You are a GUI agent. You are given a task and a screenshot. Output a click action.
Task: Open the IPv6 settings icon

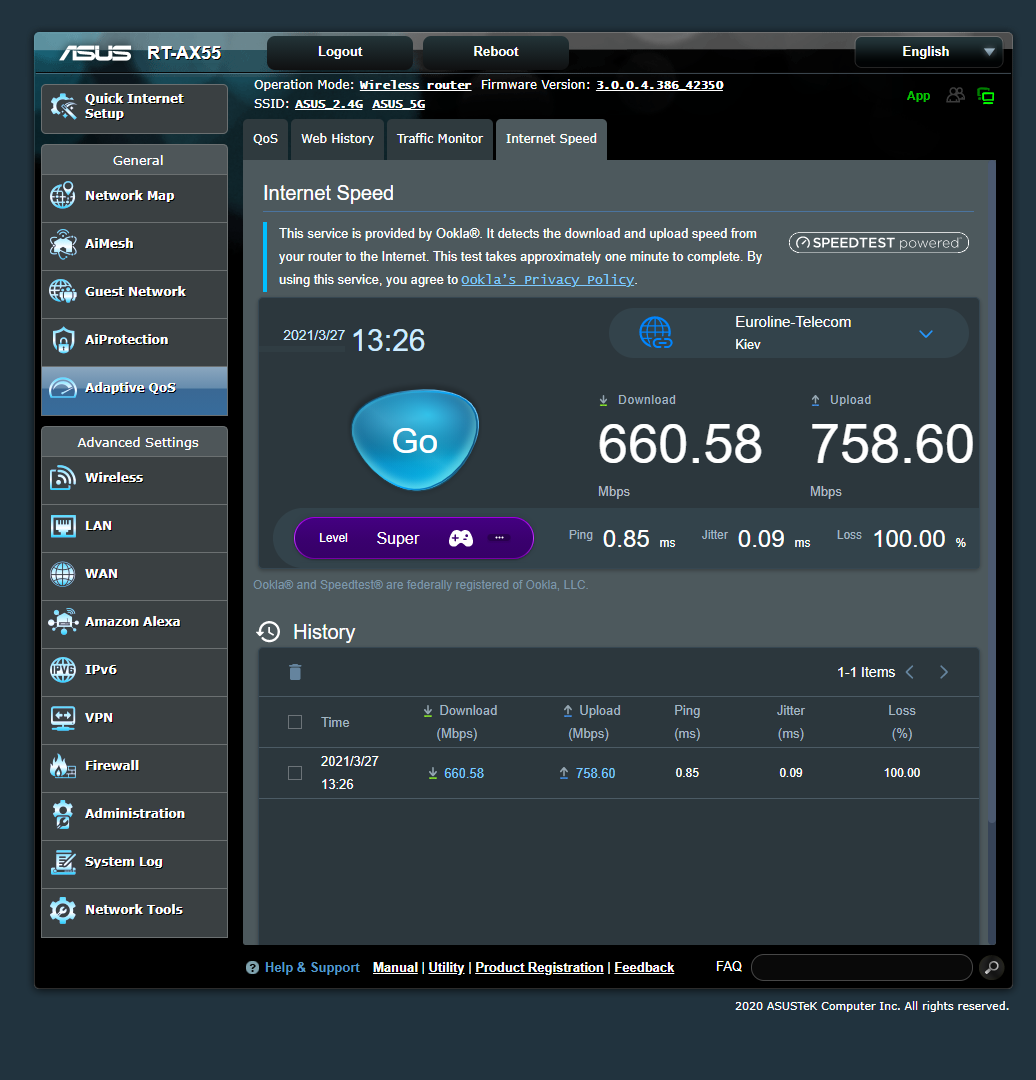(63, 669)
